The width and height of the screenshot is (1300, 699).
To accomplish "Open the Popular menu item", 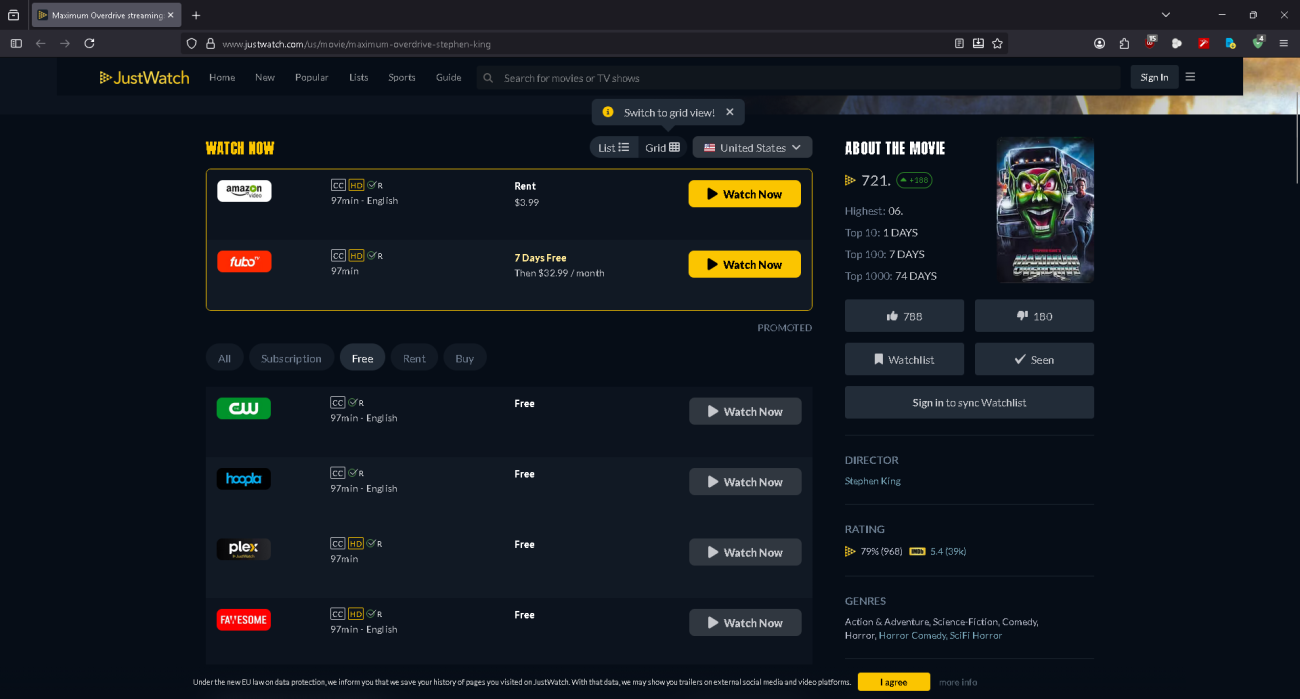I will tap(311, 78).
